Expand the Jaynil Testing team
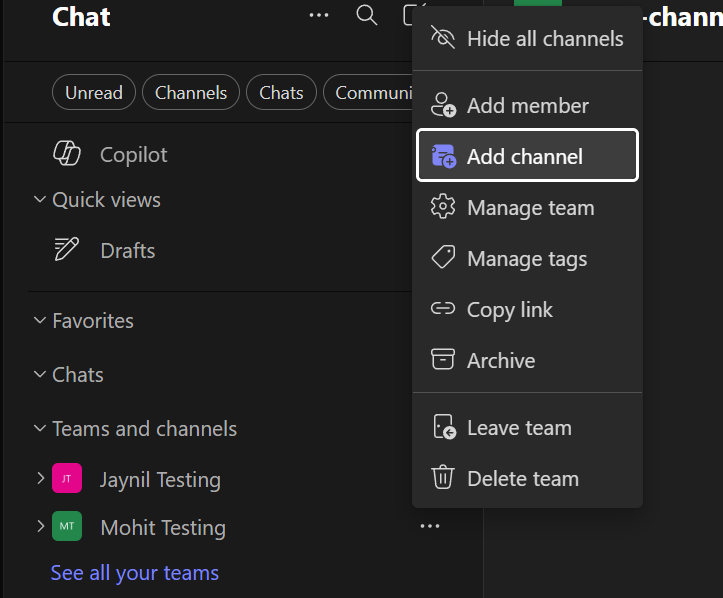 (41, 478)
